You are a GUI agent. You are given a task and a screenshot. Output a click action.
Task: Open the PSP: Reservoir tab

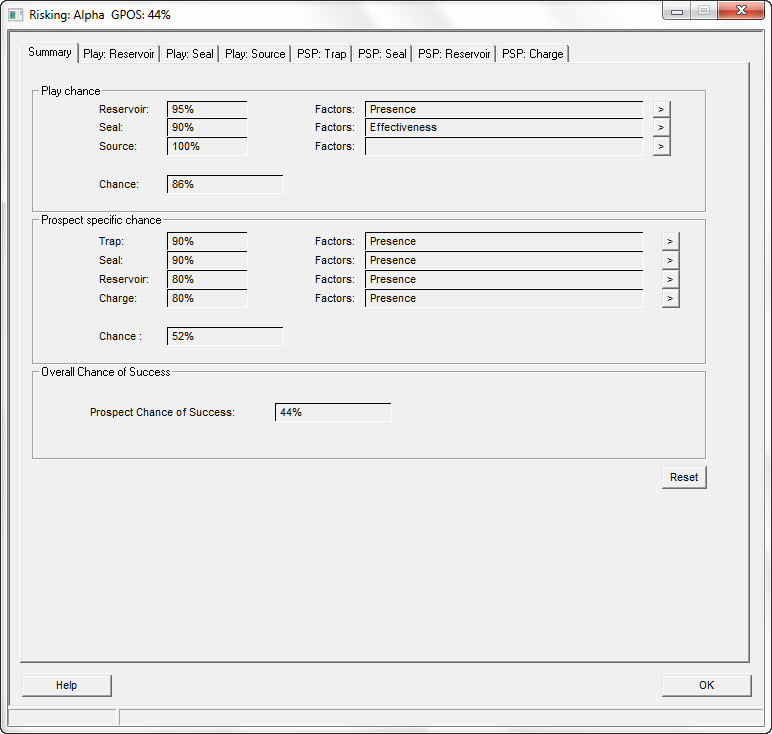coord(454,54)
